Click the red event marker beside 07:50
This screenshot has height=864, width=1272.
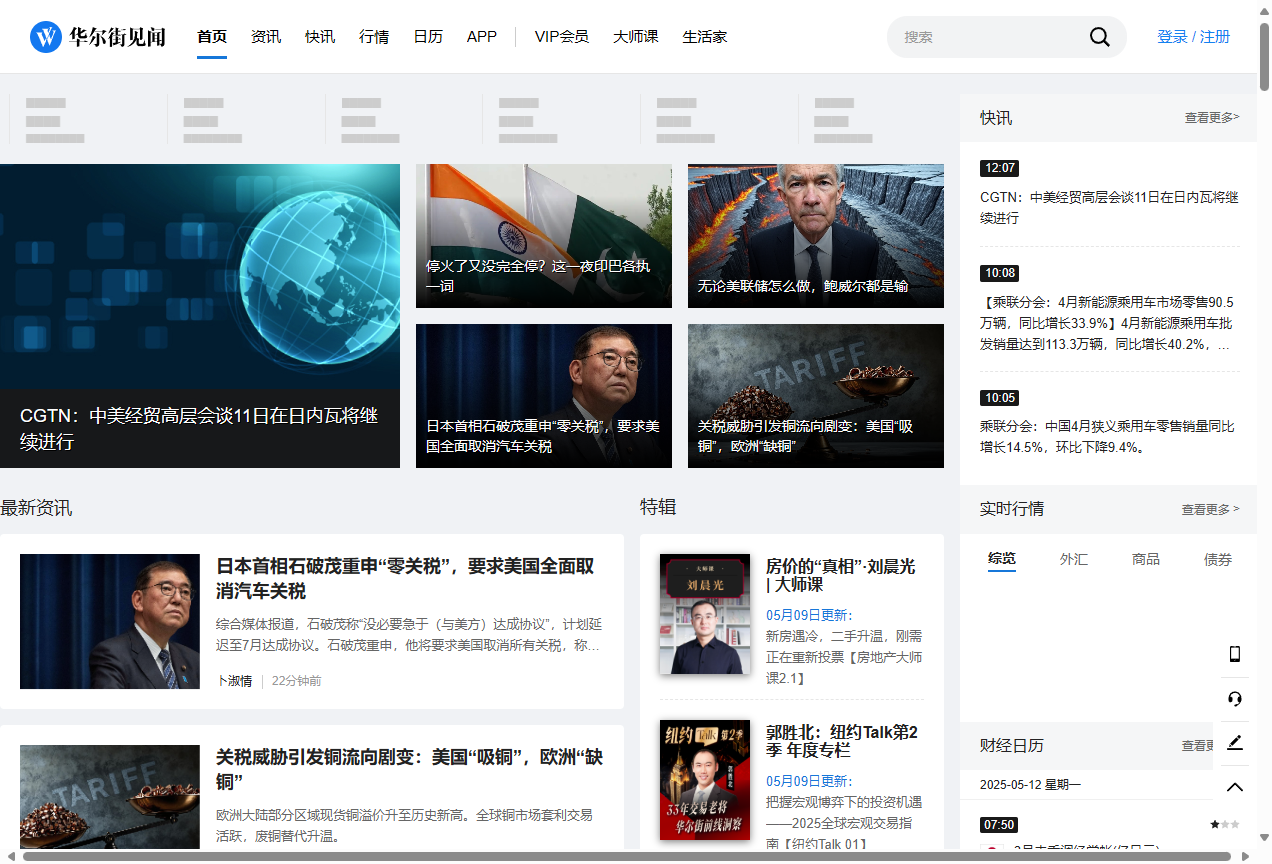click(x=992, y=849)
